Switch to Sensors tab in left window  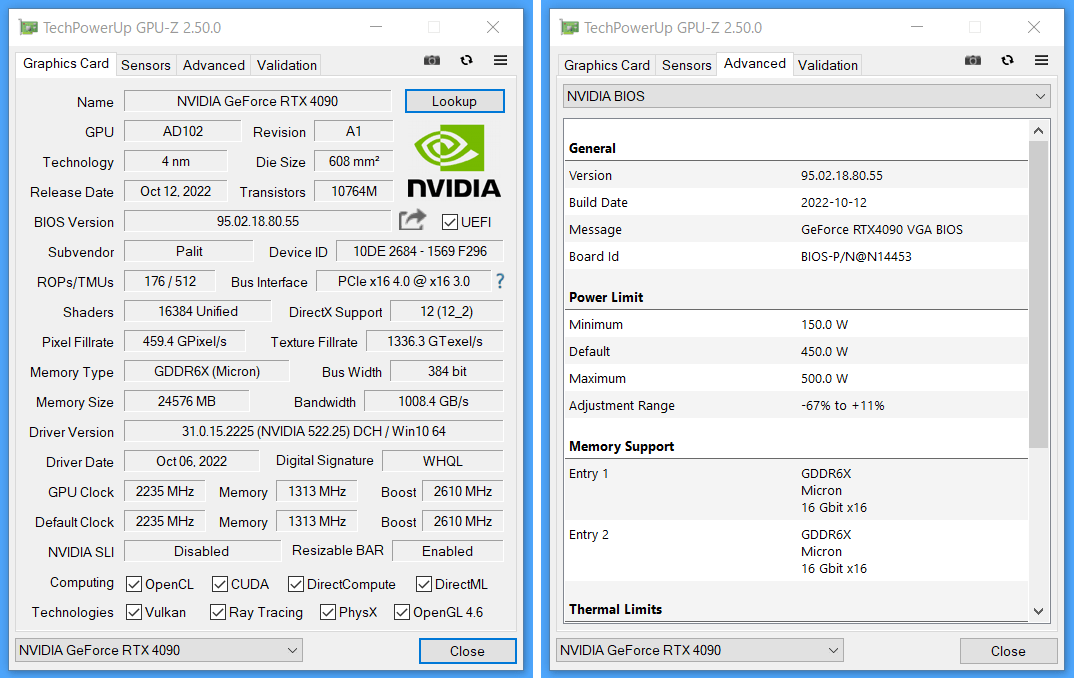click(146, 65)
